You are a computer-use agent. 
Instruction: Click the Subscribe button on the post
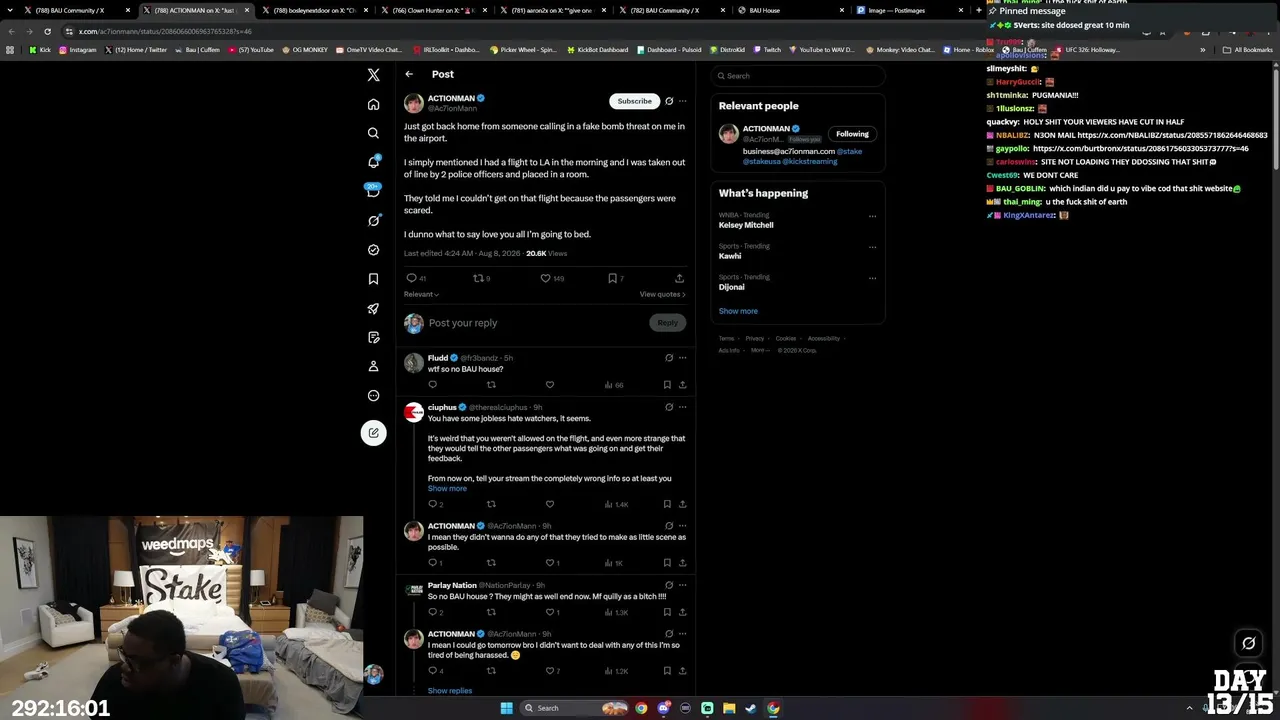pos(635,101)
